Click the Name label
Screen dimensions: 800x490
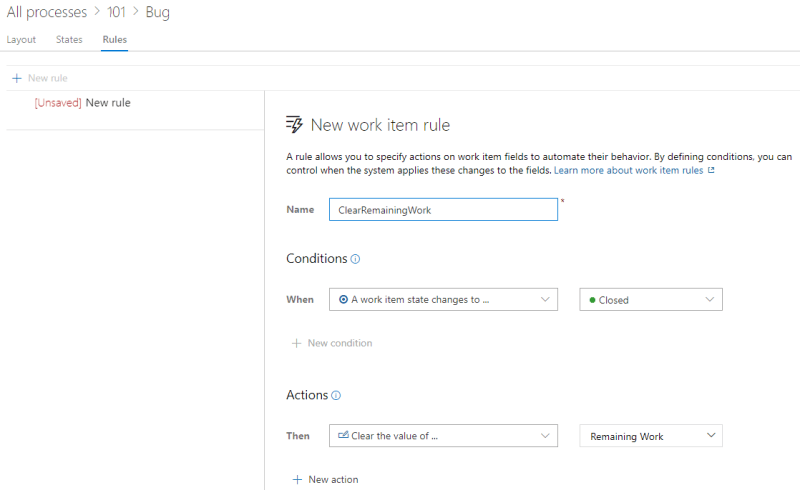[300, 210]
